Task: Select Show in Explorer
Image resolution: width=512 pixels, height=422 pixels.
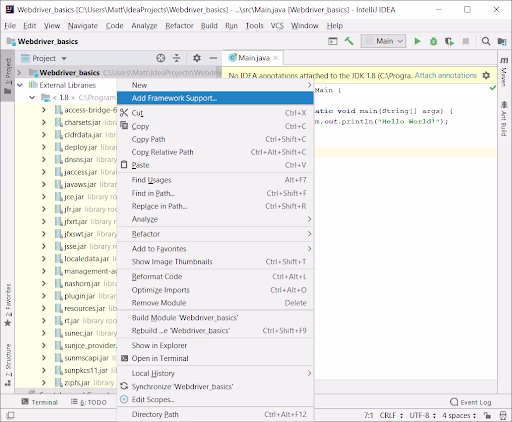Action: [215, 345]
